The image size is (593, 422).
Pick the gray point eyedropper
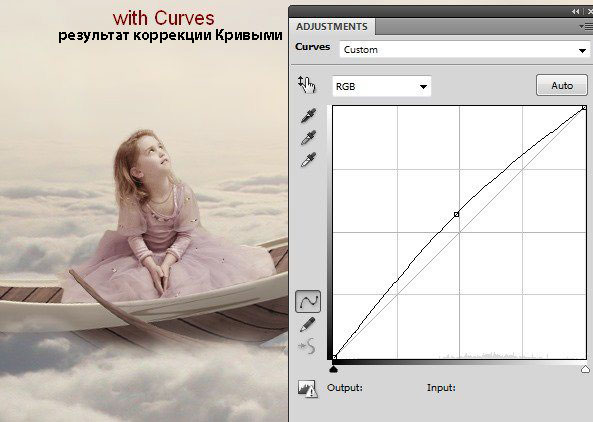pos(308,138)
